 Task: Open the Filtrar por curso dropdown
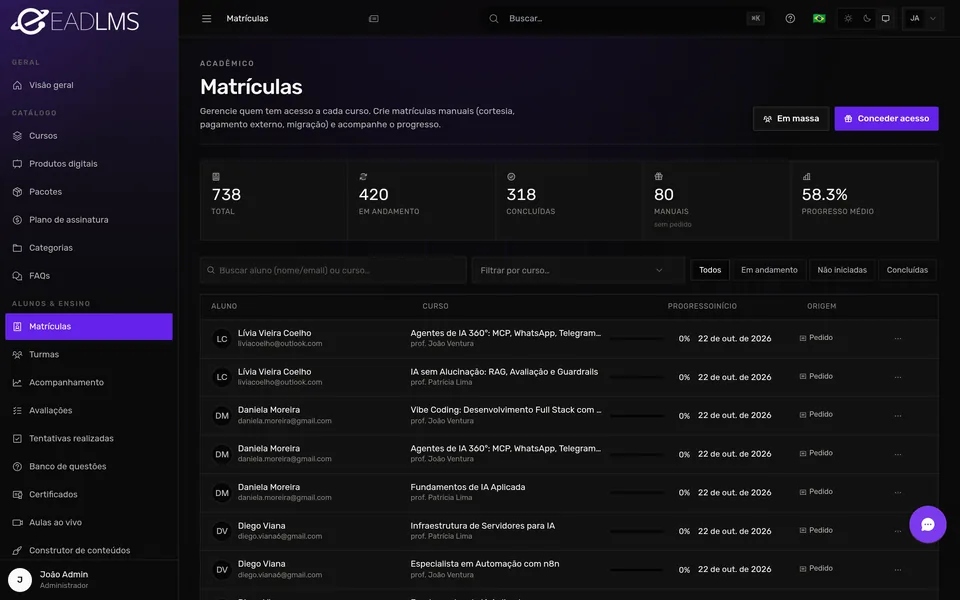577,270
